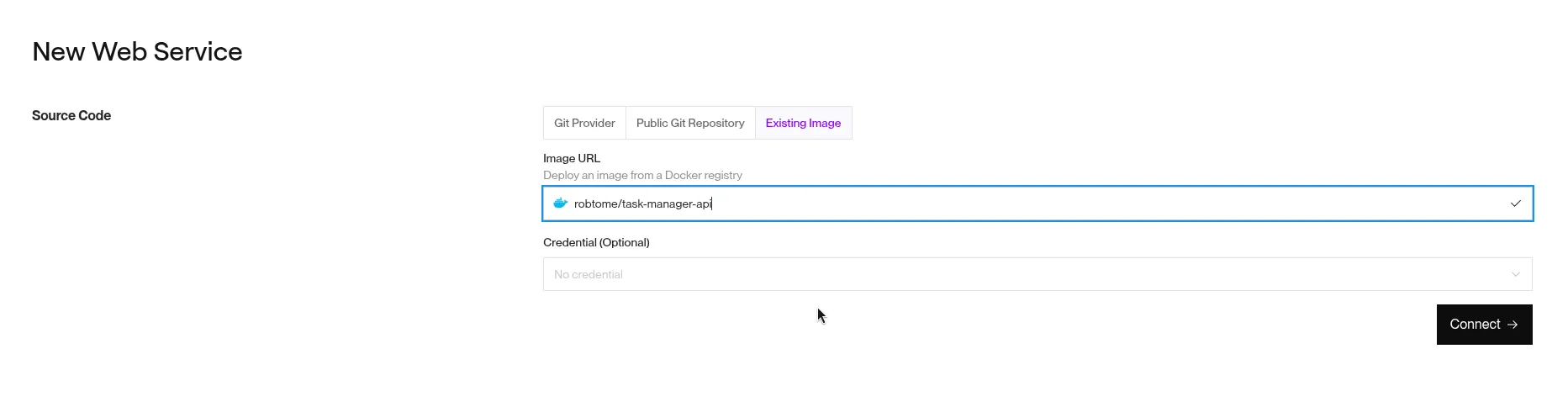
Task: Click the Docker whale icon in Image URL field
Action: pyautogui.click(x=560, y=203)
